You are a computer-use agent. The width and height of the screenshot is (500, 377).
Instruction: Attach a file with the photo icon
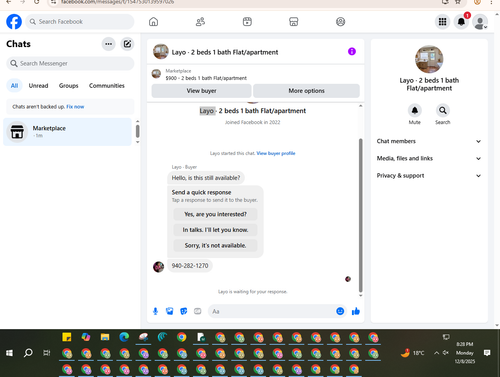coord(170,311)
